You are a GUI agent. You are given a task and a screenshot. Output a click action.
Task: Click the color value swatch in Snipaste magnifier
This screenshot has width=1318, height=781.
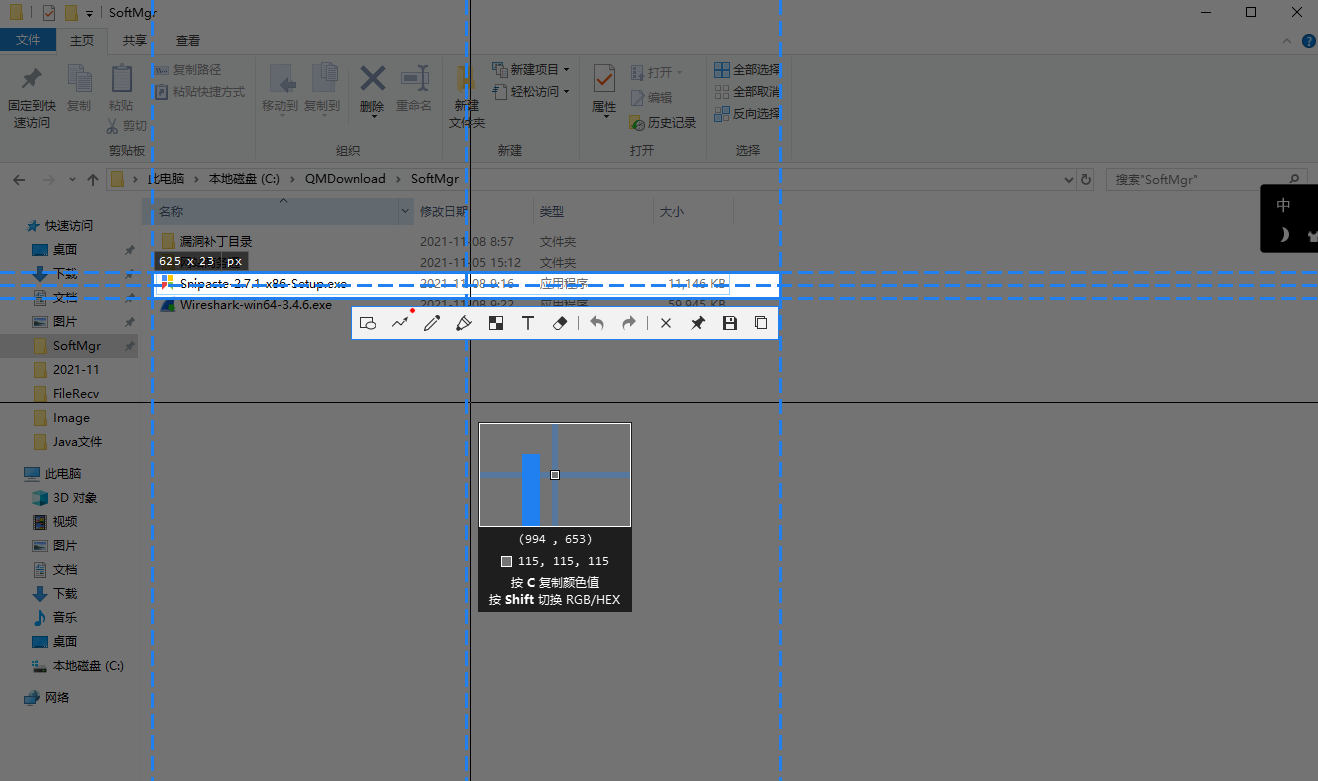pos(506,561)
